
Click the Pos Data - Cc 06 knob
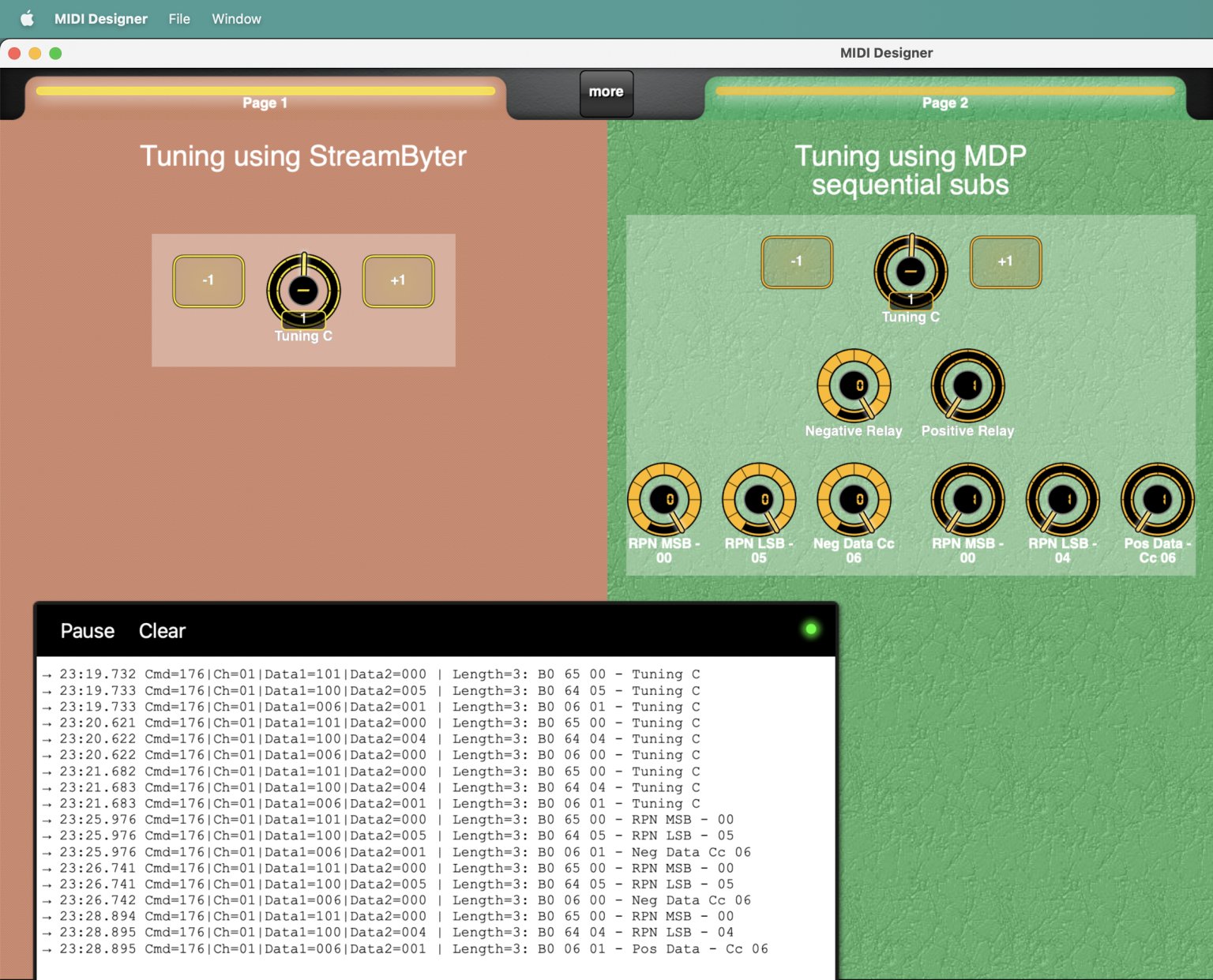(1157, 500)
